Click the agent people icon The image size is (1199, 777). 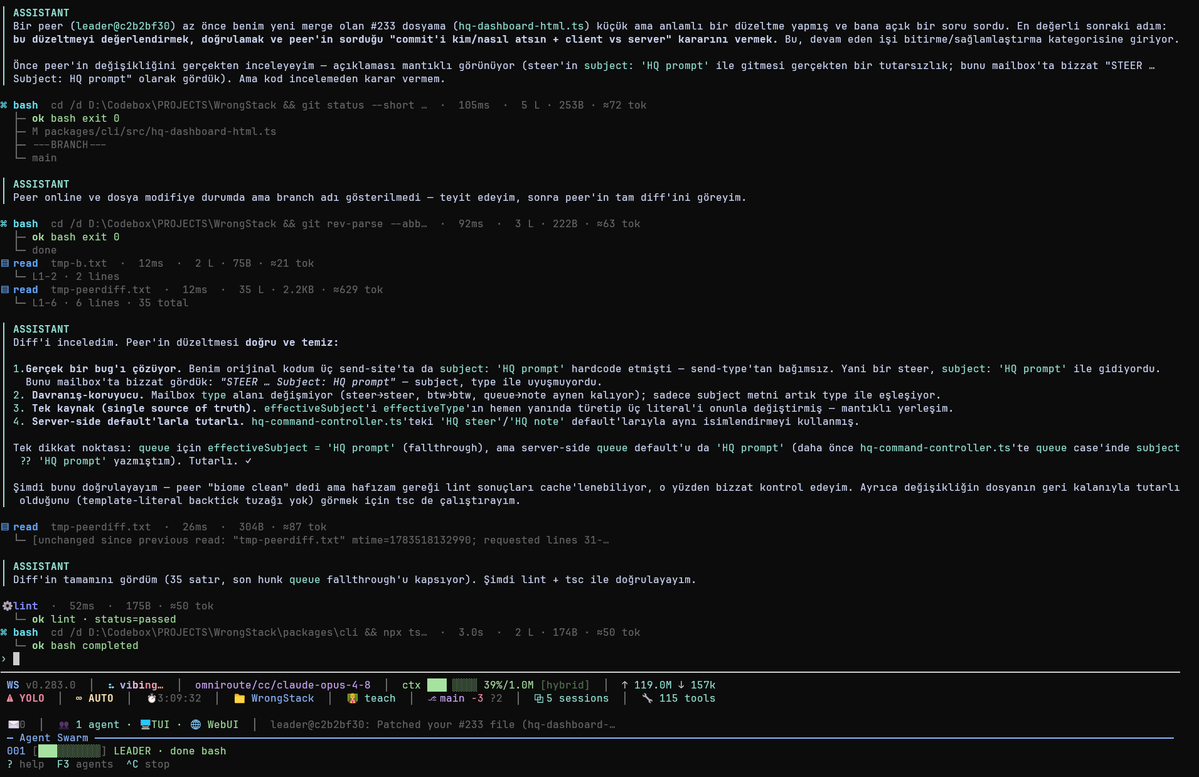64,724
